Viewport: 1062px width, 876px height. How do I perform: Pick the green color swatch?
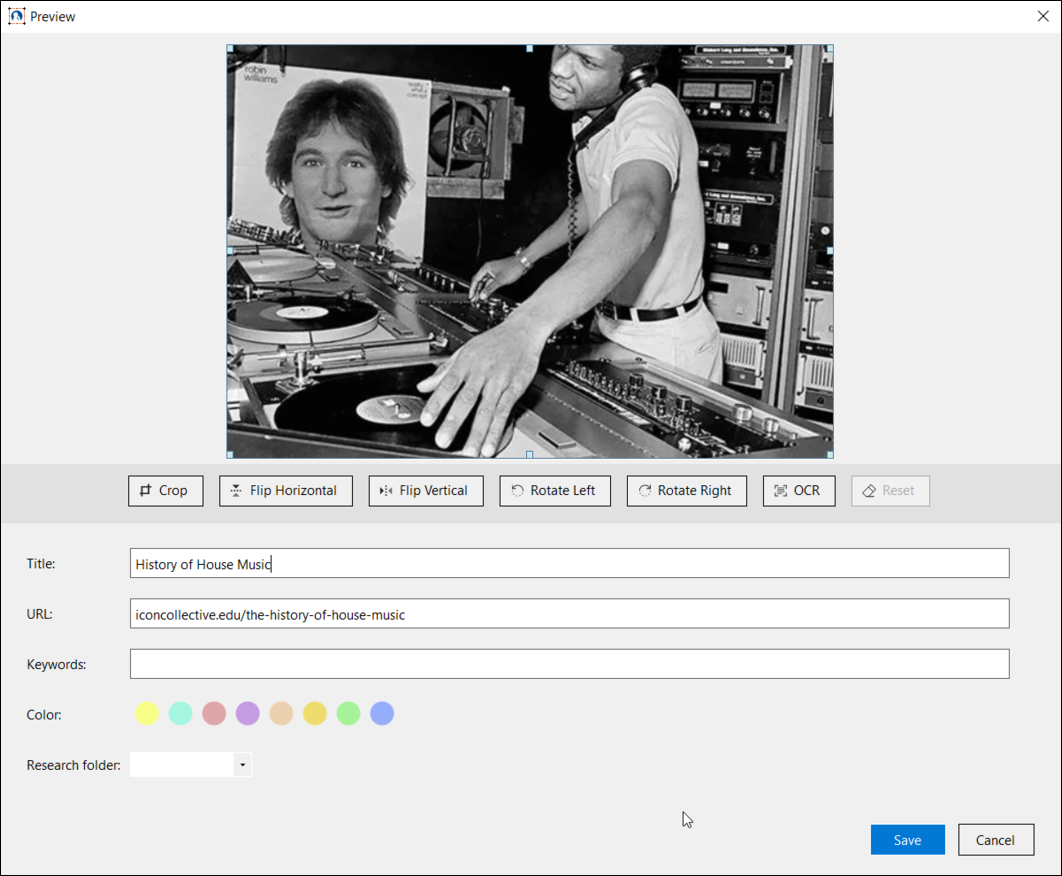(x=348, y=713)
